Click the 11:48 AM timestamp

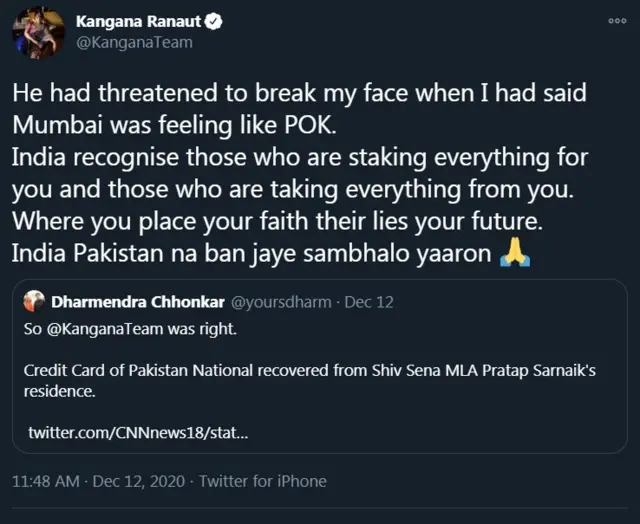coord(45,481)
